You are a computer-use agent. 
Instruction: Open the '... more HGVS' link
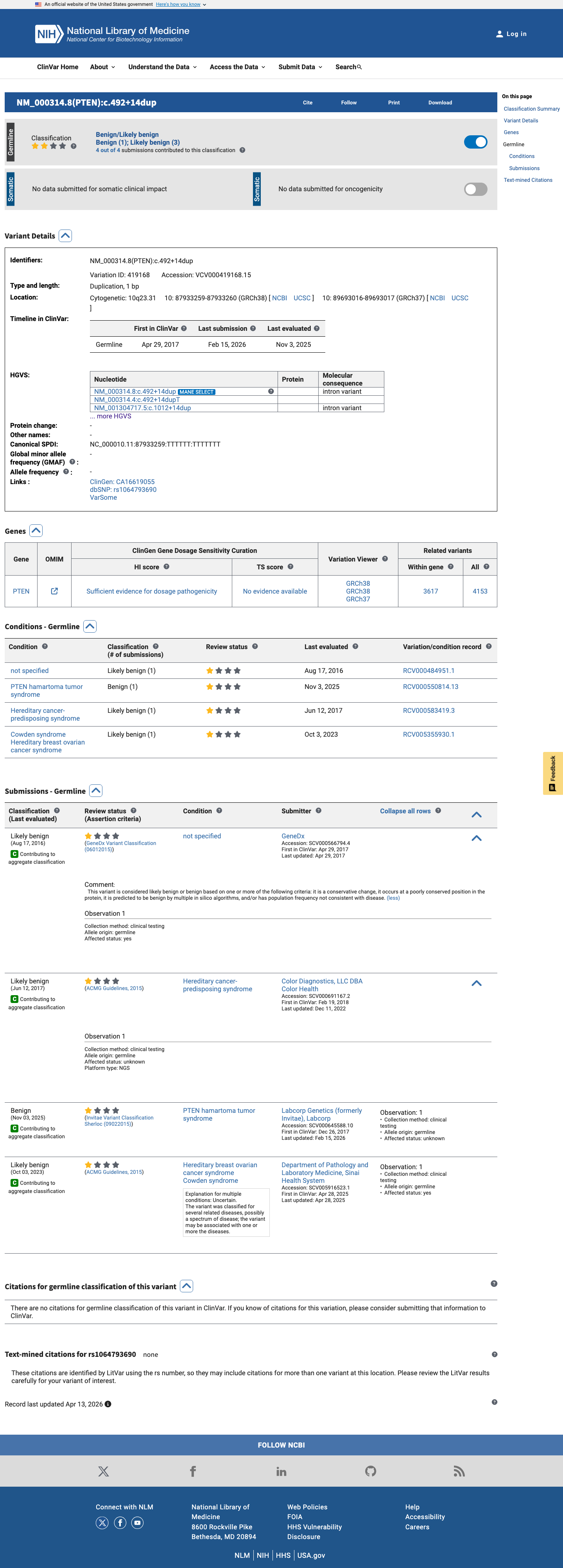coord(111,416)
